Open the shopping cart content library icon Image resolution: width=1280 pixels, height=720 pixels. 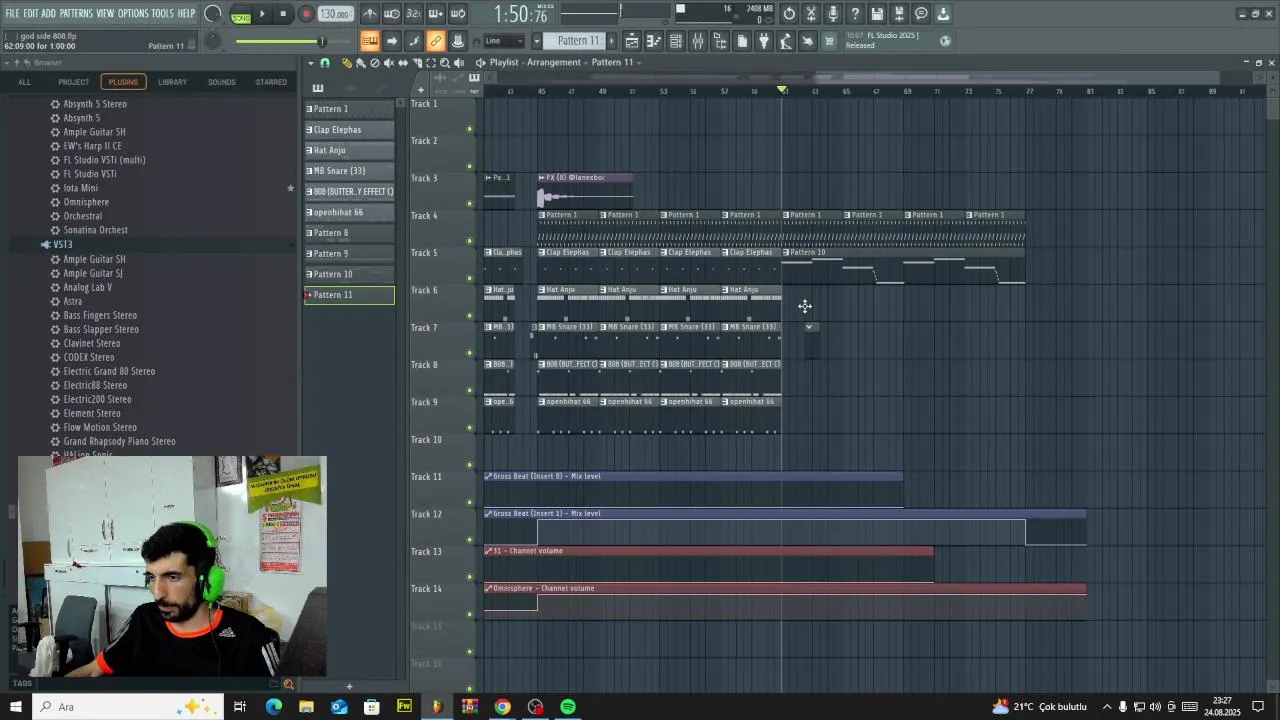[829, 41]
